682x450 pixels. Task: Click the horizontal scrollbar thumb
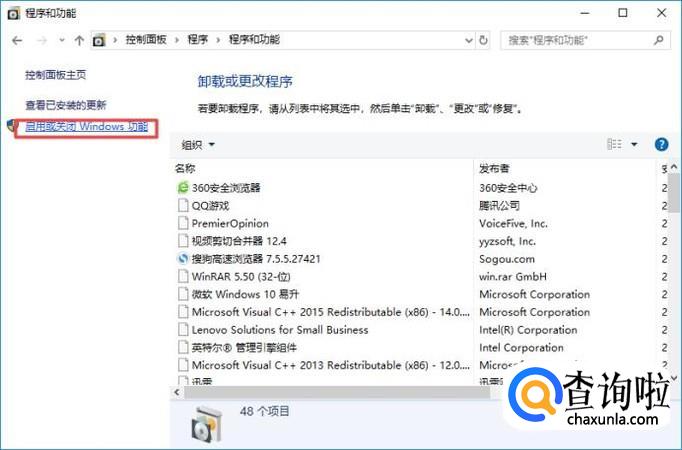(x=338, y=392)
